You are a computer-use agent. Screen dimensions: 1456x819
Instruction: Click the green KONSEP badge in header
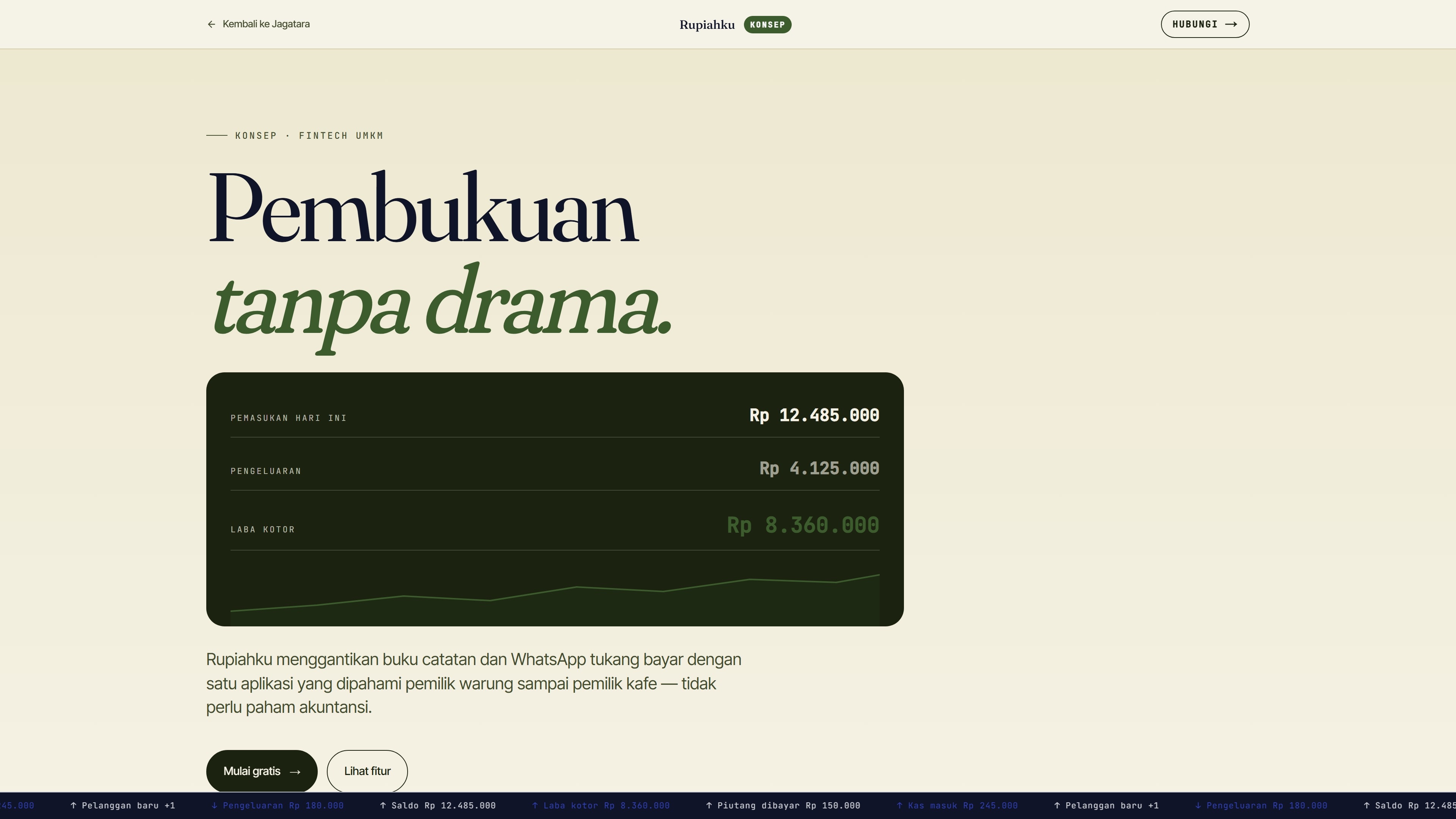tap(767, 25)
